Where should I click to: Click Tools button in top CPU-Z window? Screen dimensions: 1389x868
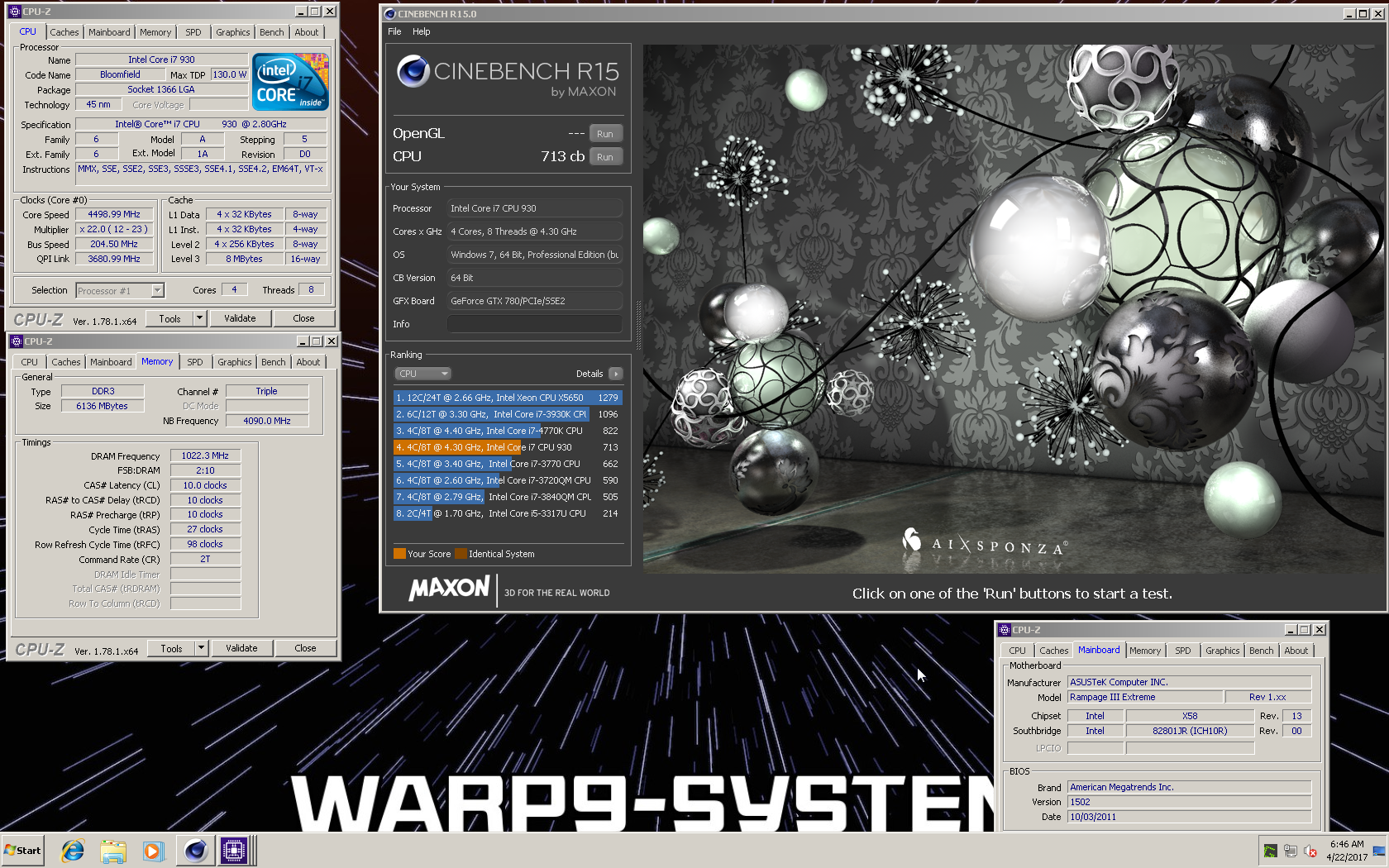pyautogui.click(x=169, y=318)
